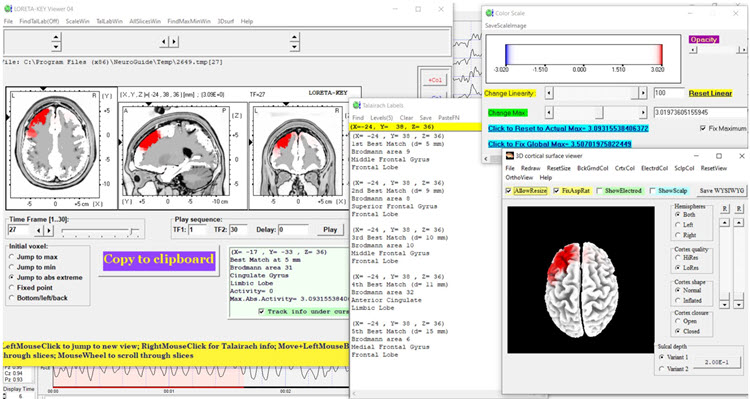
Task: Open CrtxCol in 3D cortical viewer
Action: click(625, 168)
